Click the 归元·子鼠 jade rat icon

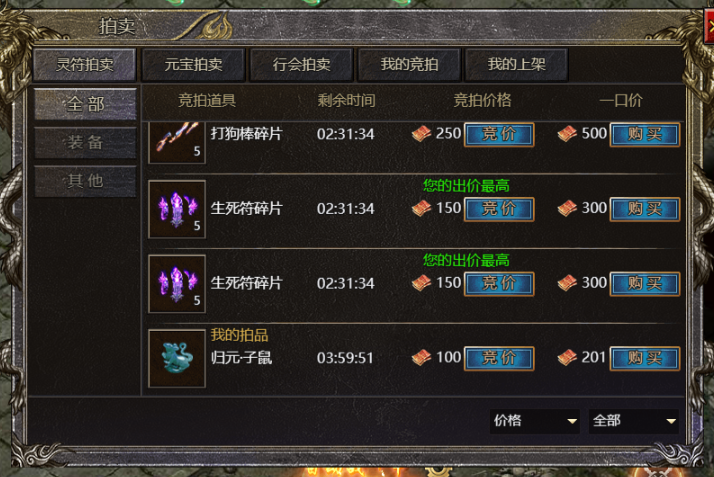(x=177, y=359)
